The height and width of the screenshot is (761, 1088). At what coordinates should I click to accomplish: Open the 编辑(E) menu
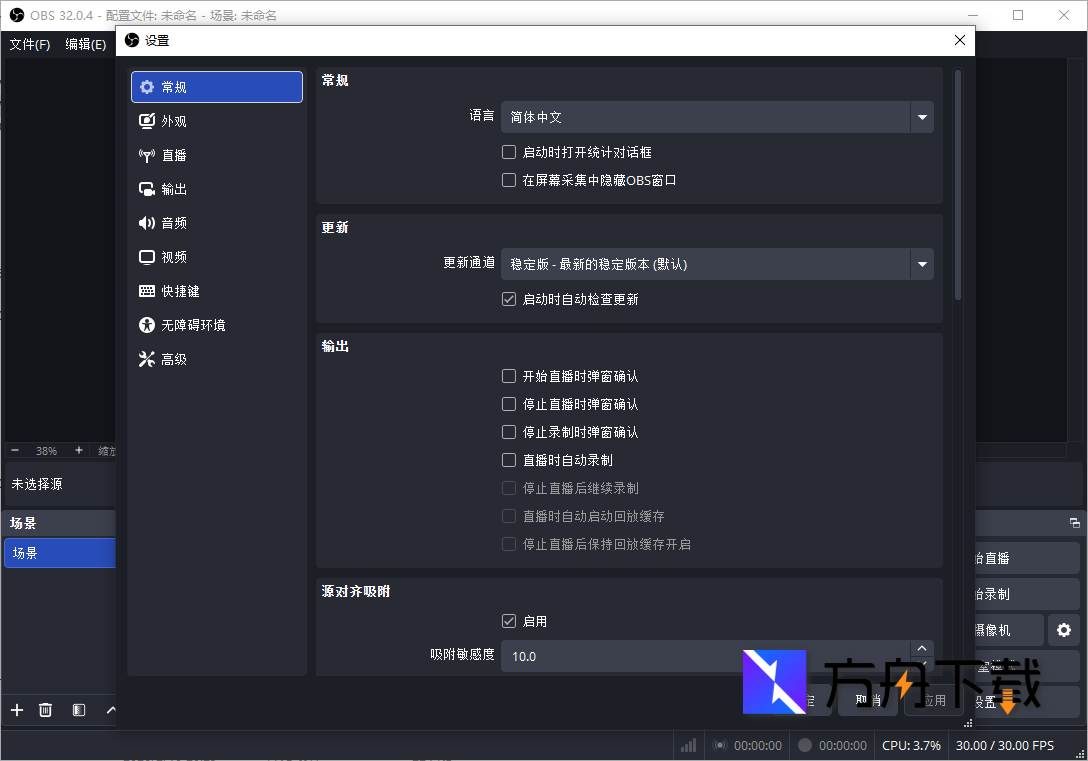point(85,44)
